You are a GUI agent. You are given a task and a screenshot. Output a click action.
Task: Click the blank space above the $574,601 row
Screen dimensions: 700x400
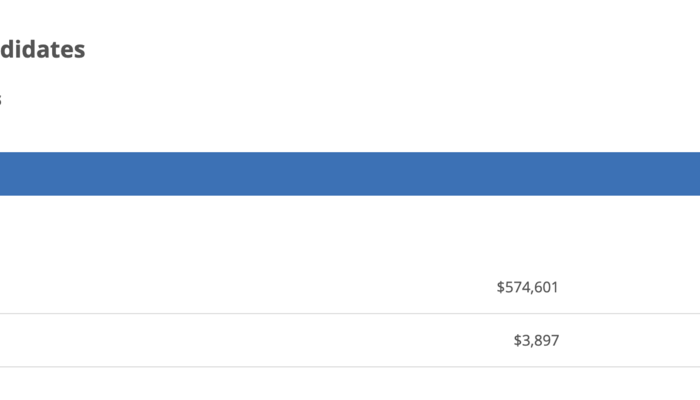[350, 228]
